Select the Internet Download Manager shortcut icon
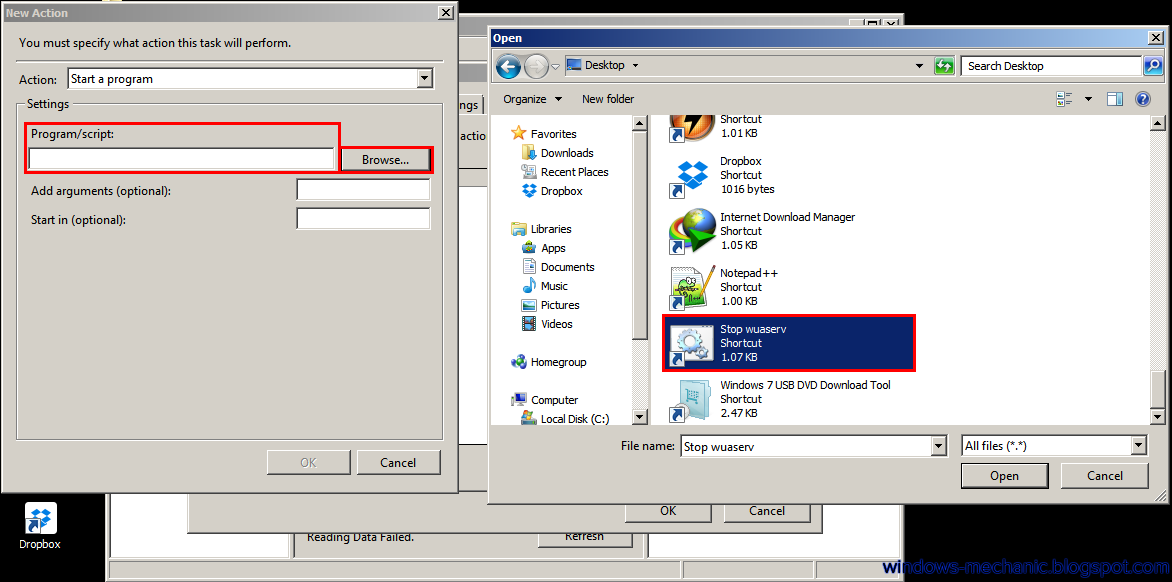Screen dimensions: 1172x582 [x=691, y=232]
